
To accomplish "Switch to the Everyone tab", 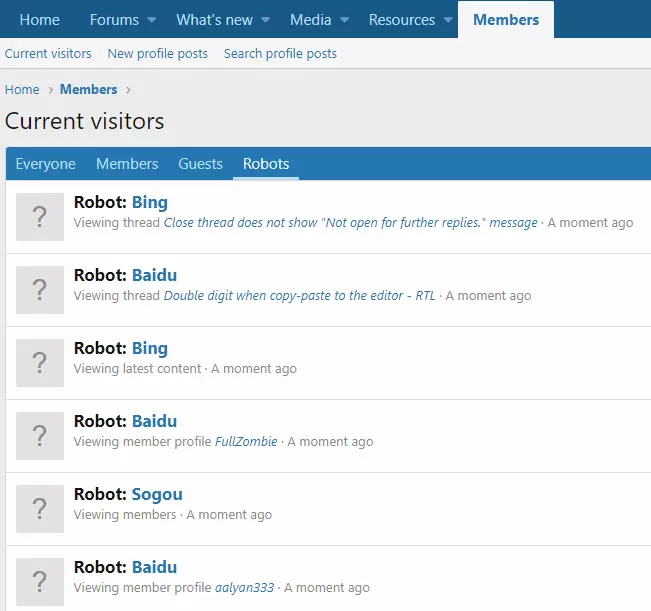I will coord(45,164).
